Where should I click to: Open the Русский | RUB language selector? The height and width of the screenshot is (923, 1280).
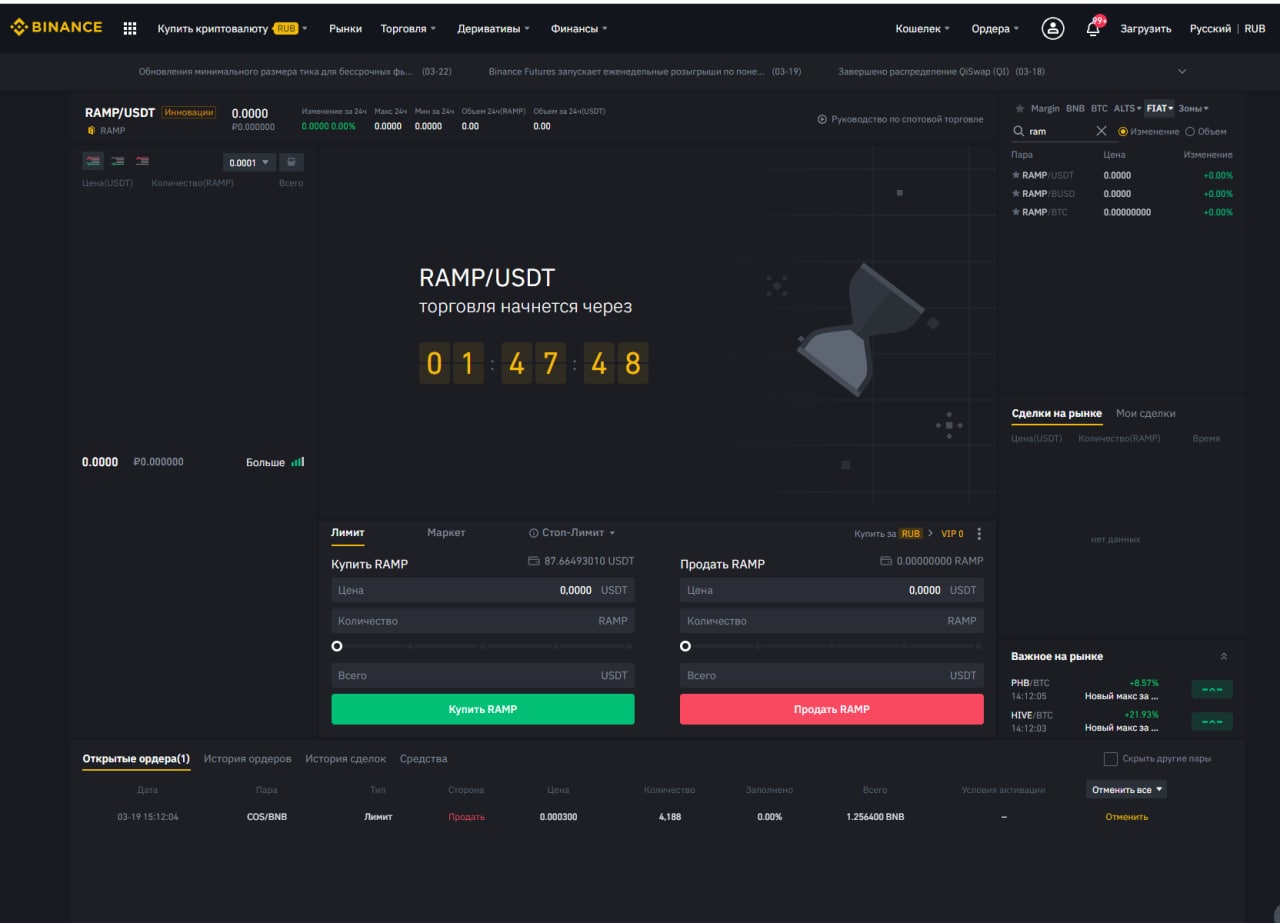pyautogui.click(x=1227, y=29)
